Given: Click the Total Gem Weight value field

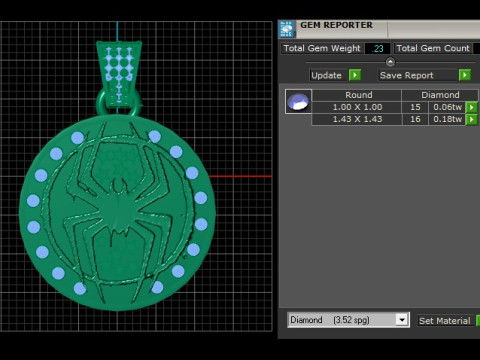Looking at the screenshot, I should coord(377,49).
